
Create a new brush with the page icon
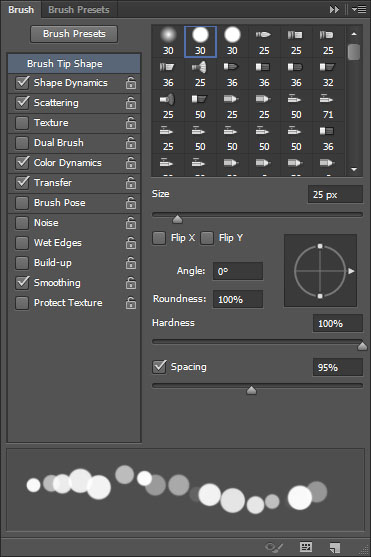(x=335, y=547)
